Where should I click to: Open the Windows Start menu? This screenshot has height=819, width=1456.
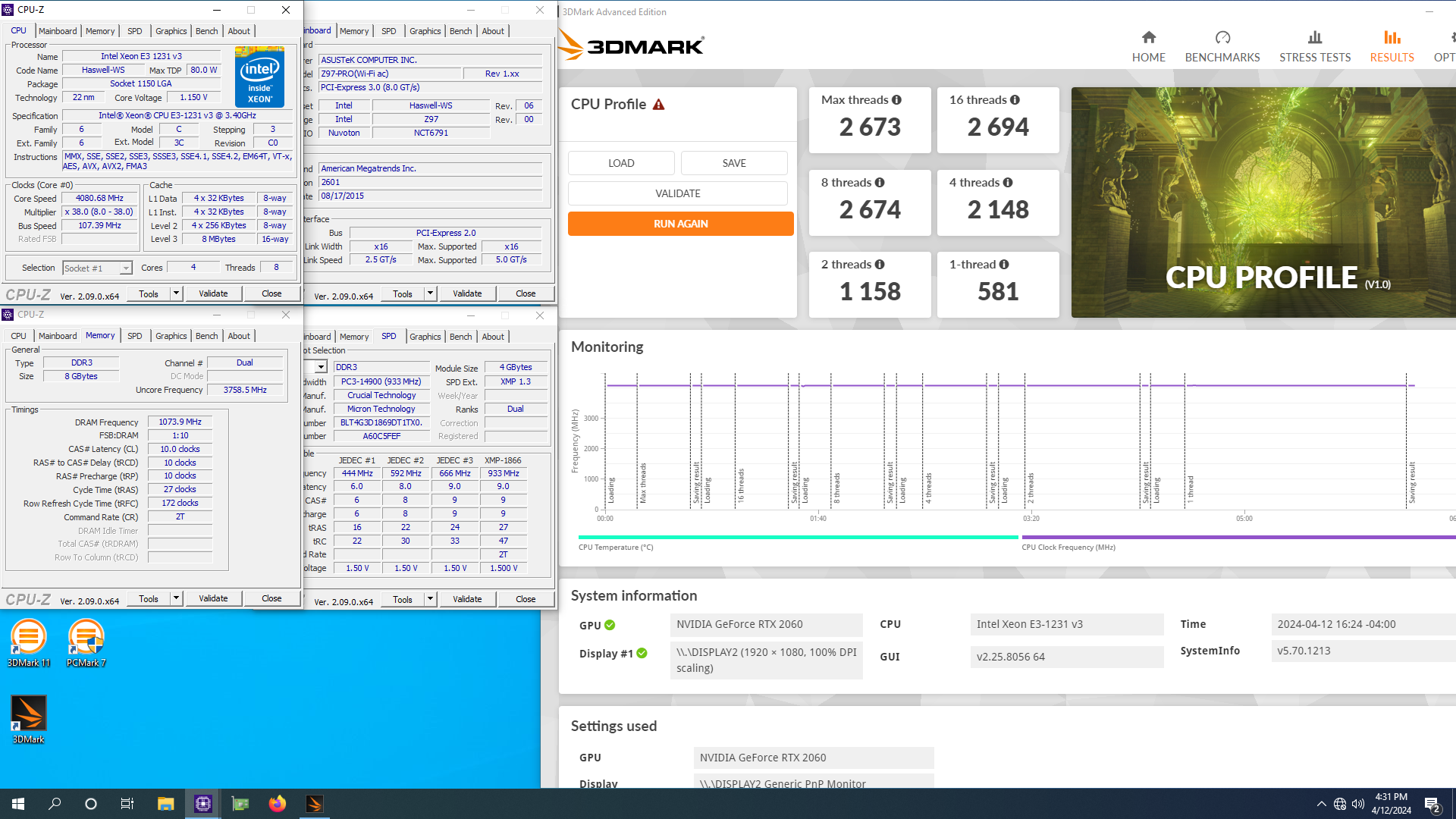coord(18,804)
